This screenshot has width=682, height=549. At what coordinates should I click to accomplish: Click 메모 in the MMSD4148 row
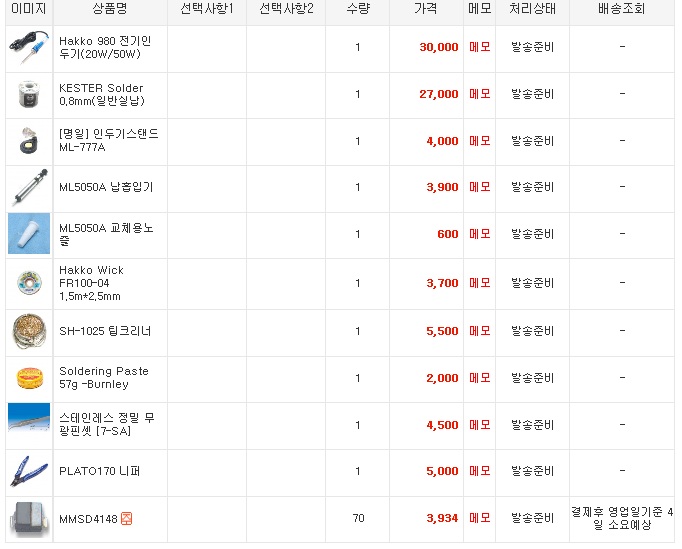pyautogui.click(x=480, y=518)
